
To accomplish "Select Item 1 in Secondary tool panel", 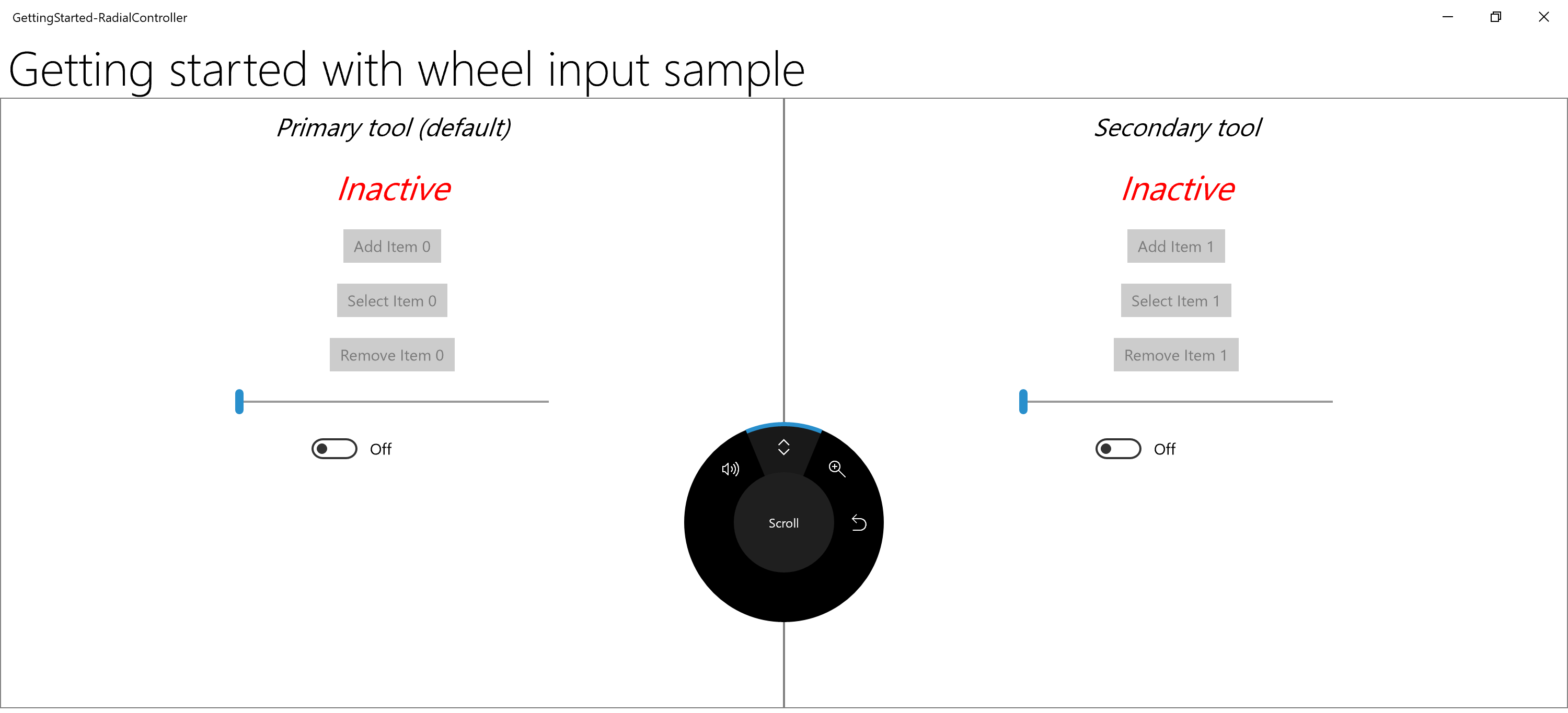I will point(1175,300).
